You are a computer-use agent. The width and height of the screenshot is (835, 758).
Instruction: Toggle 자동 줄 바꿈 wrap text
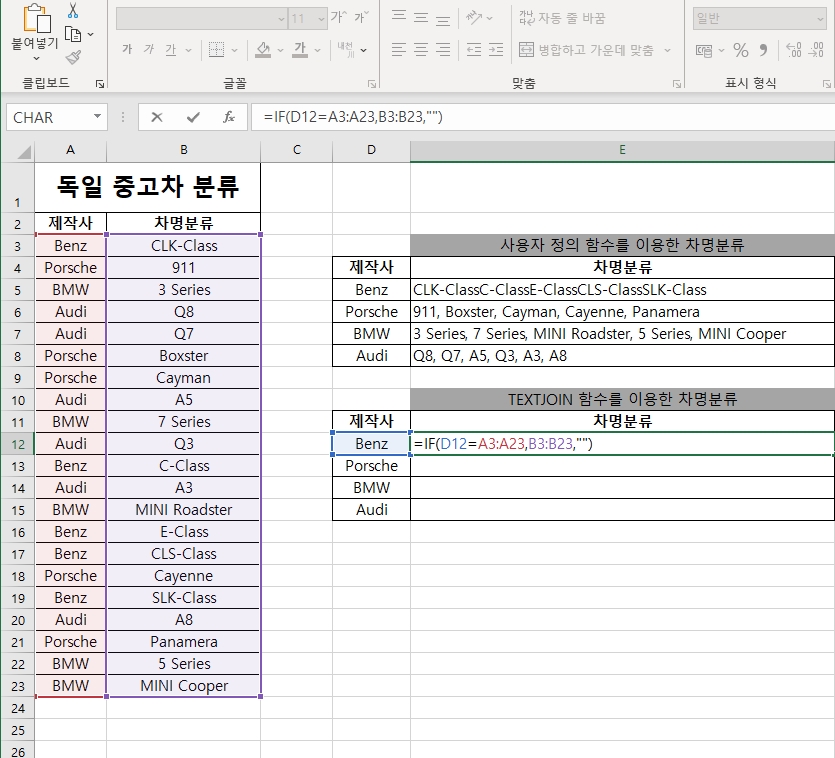click(562, 18)
